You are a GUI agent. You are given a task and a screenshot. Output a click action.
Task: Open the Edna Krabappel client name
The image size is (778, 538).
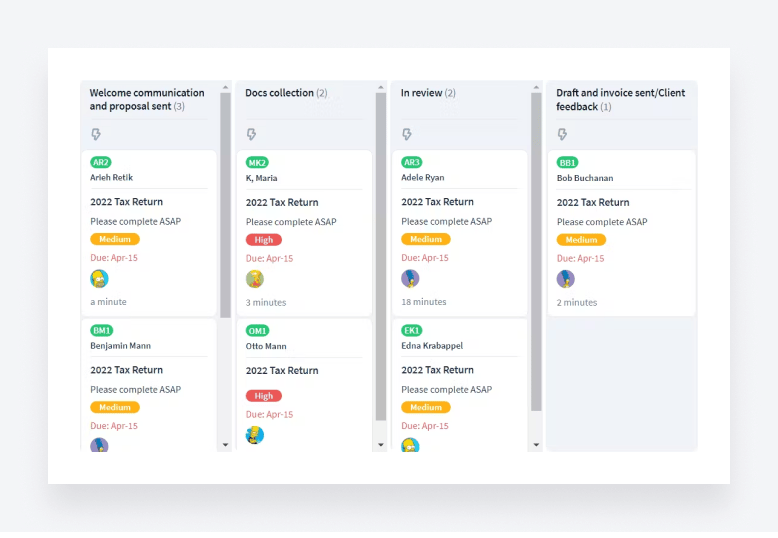(432, 346)
